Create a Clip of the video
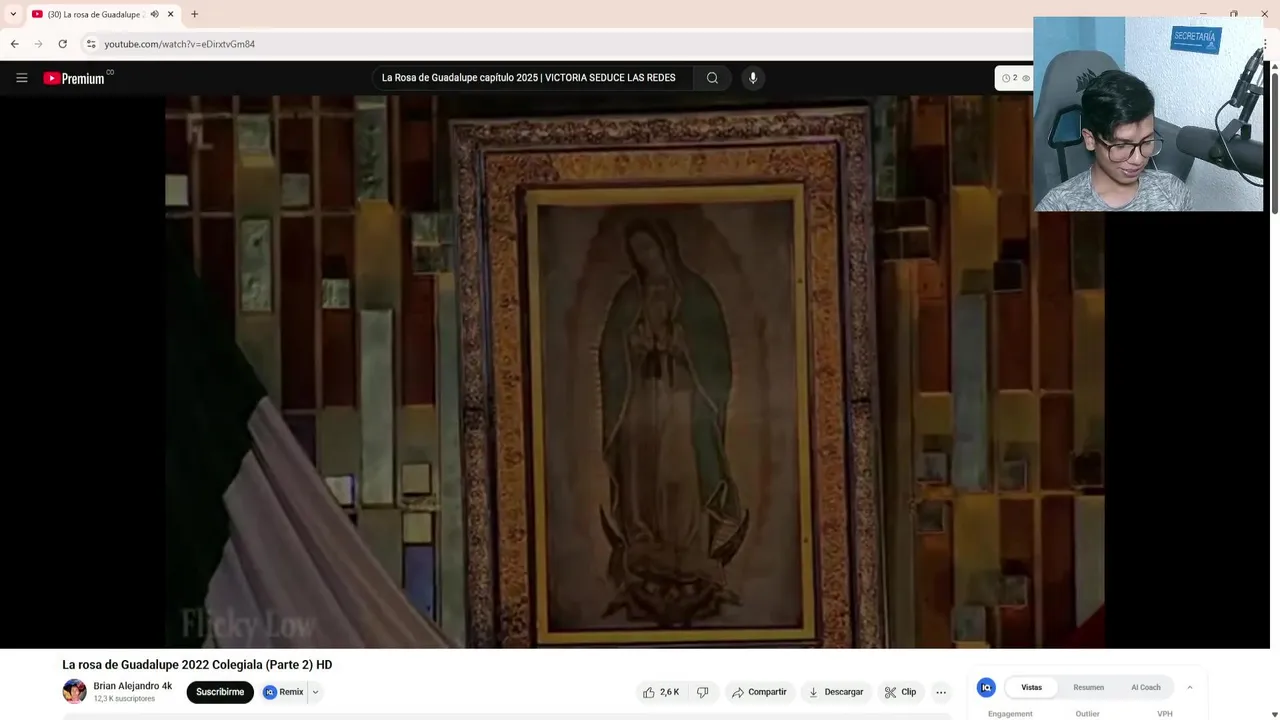1280x720 pixels. point(900,692)
